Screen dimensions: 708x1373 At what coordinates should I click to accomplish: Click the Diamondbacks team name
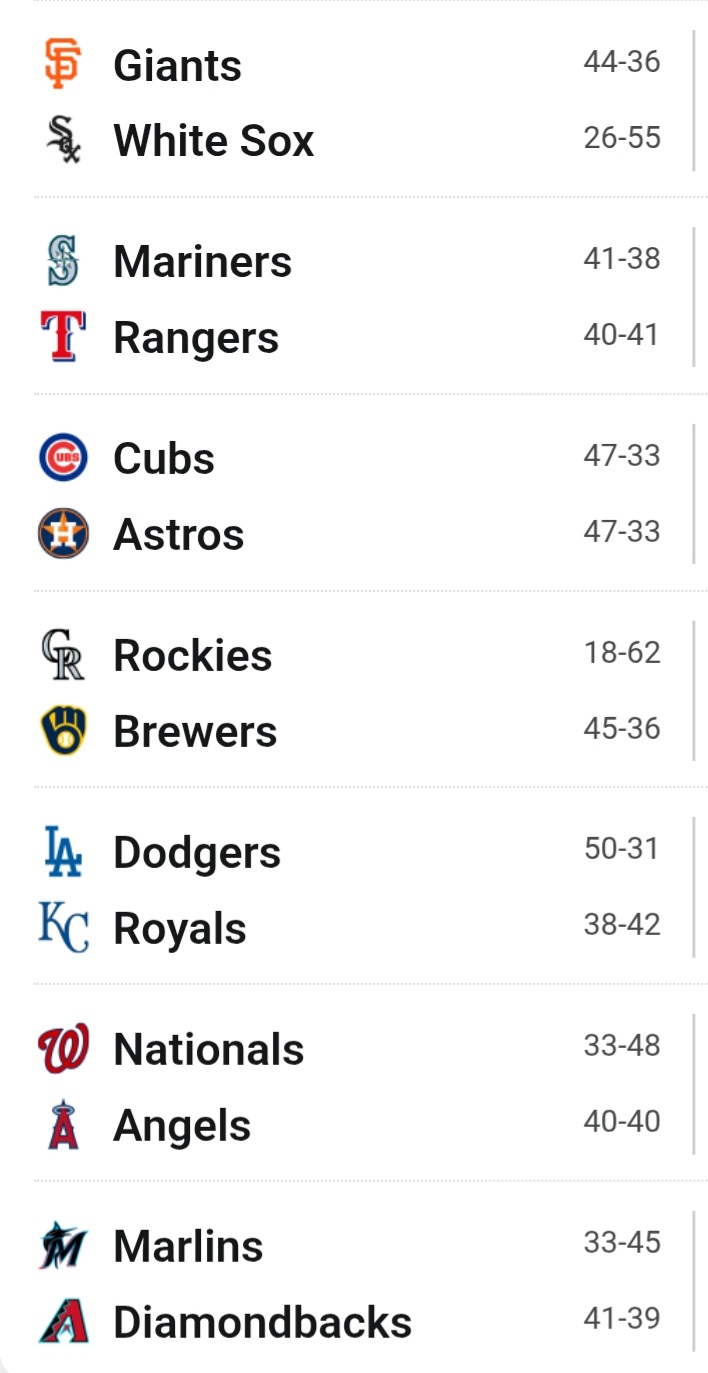(x=262, y=1322)
